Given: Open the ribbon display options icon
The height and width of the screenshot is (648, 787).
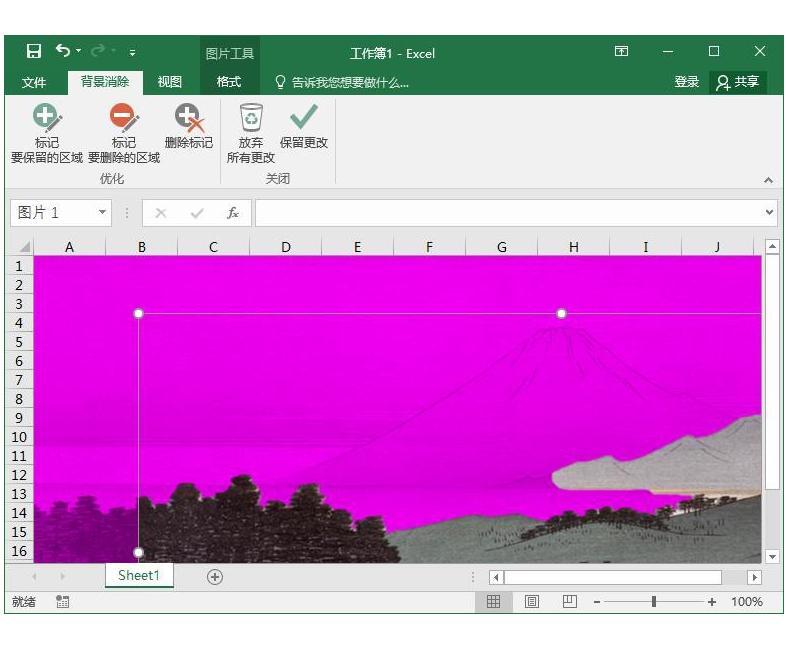Looking at the screenshot, I should 621,51.
